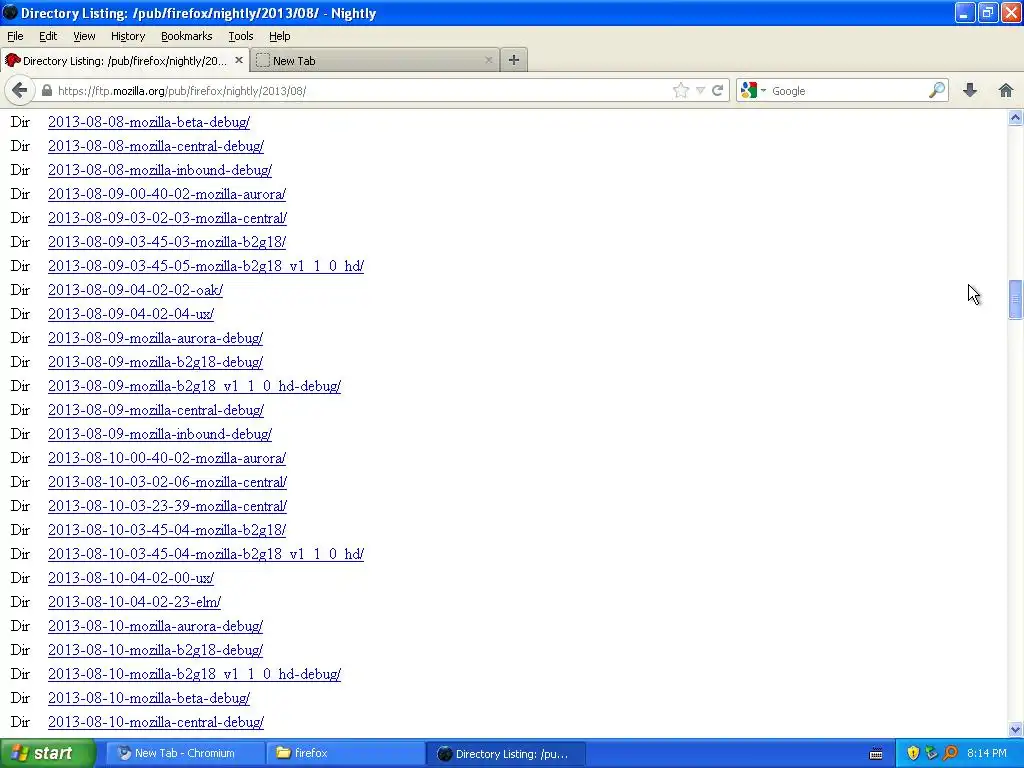1024x768 pixels.
Task: Go to the Home page icon
Action: [x=1006, y=91]
